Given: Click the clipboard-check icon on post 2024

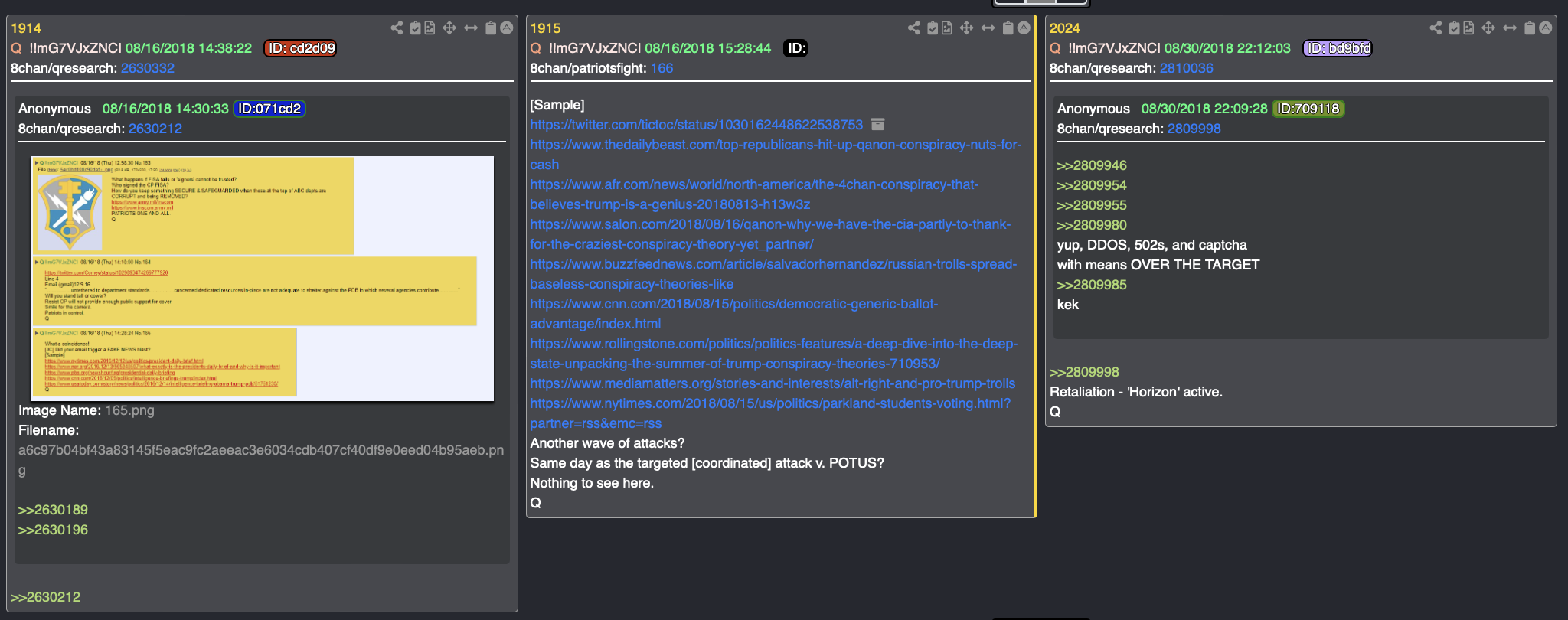Looking at the screenshot, I should click(x=1454, y=28).
